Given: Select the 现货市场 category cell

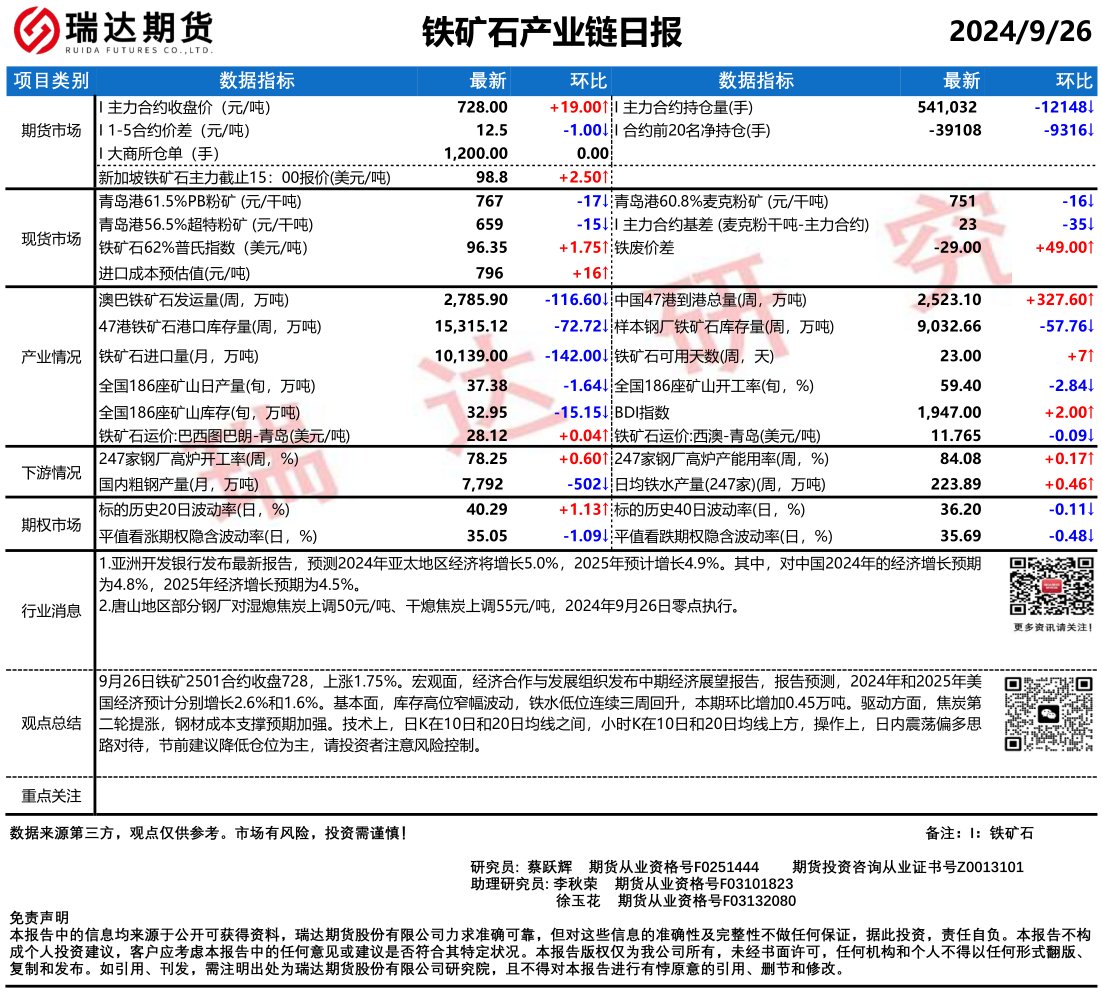Looking at the screenshot, I should (52, 238).
